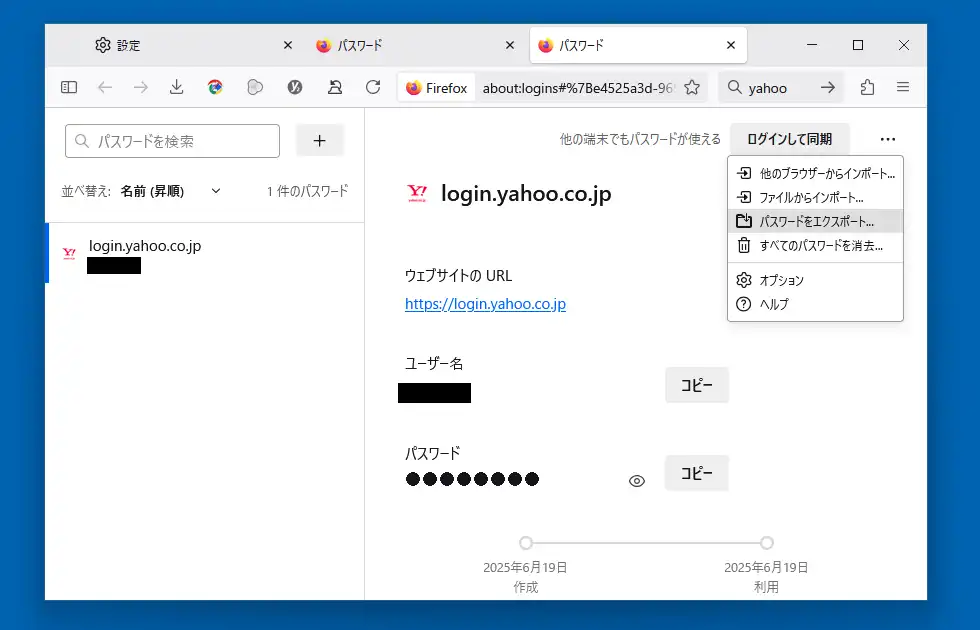Bookmark this page with the star icon
980x630 pixels.
point(692,88)
